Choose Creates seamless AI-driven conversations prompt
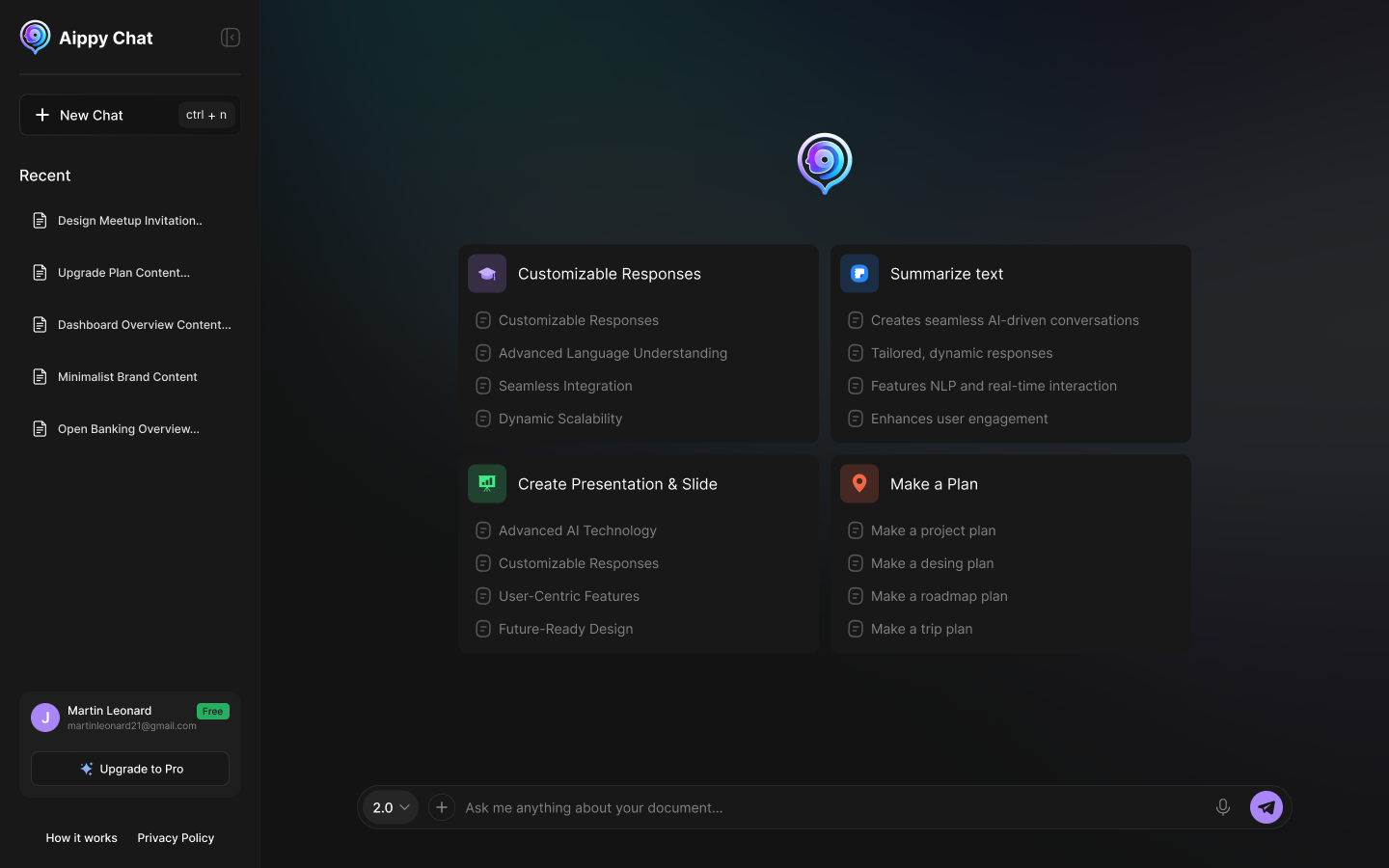The image size is (1389, 868). [x=1005, y=320]
